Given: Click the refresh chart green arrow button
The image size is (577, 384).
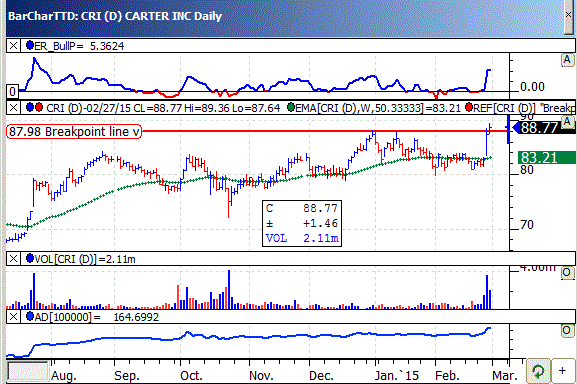Looking at the screenshot, I should pos(538,371).
